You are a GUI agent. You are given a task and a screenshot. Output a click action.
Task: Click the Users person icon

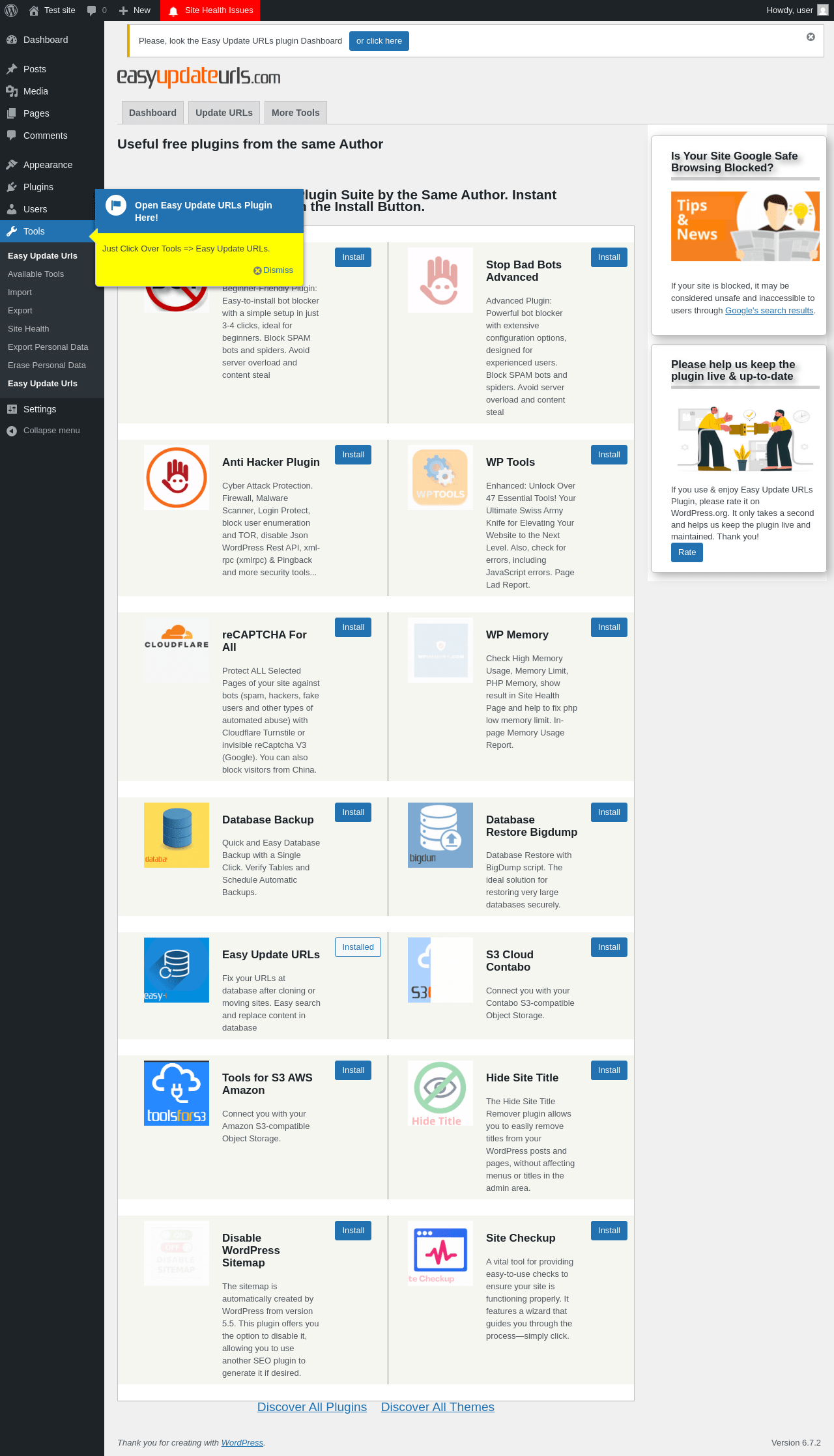[12, 209]
